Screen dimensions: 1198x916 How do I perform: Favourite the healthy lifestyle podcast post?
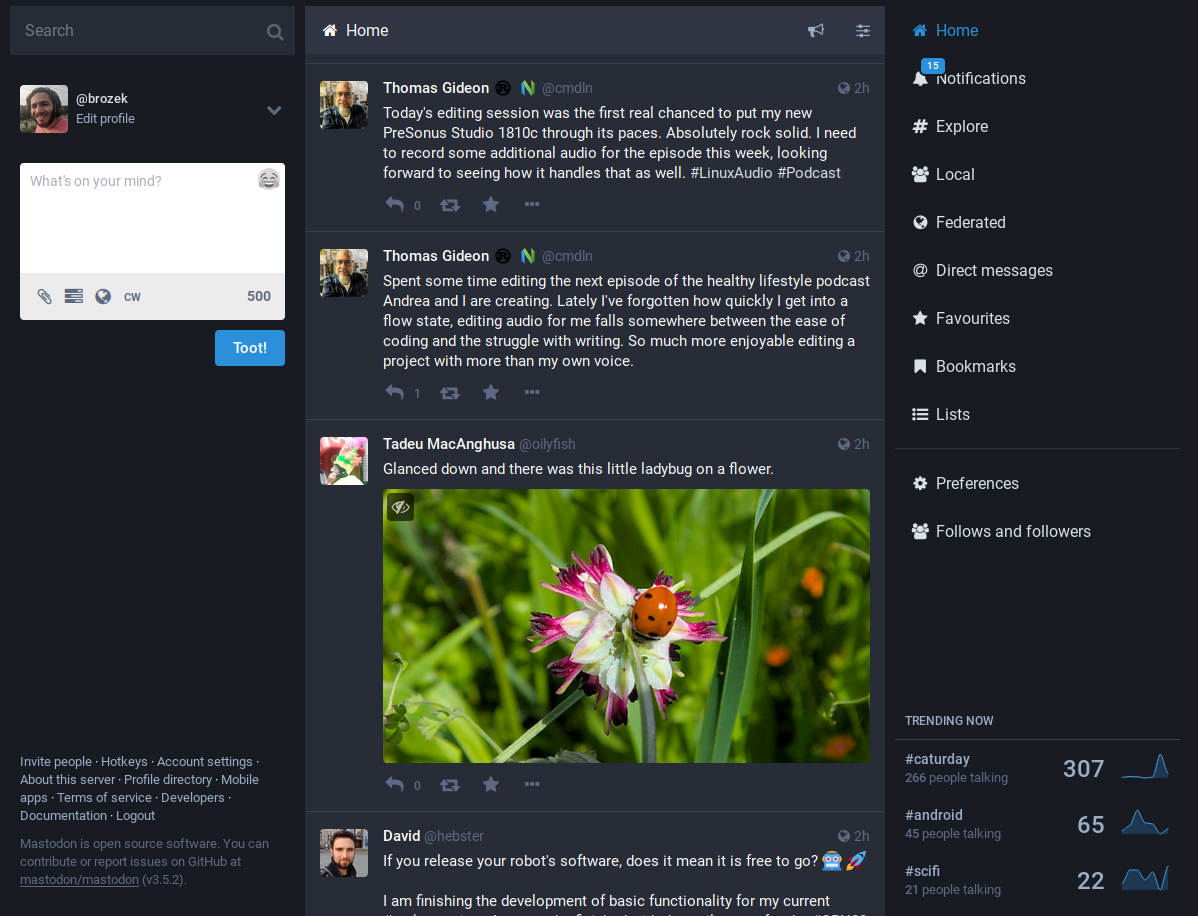[491, 393]
